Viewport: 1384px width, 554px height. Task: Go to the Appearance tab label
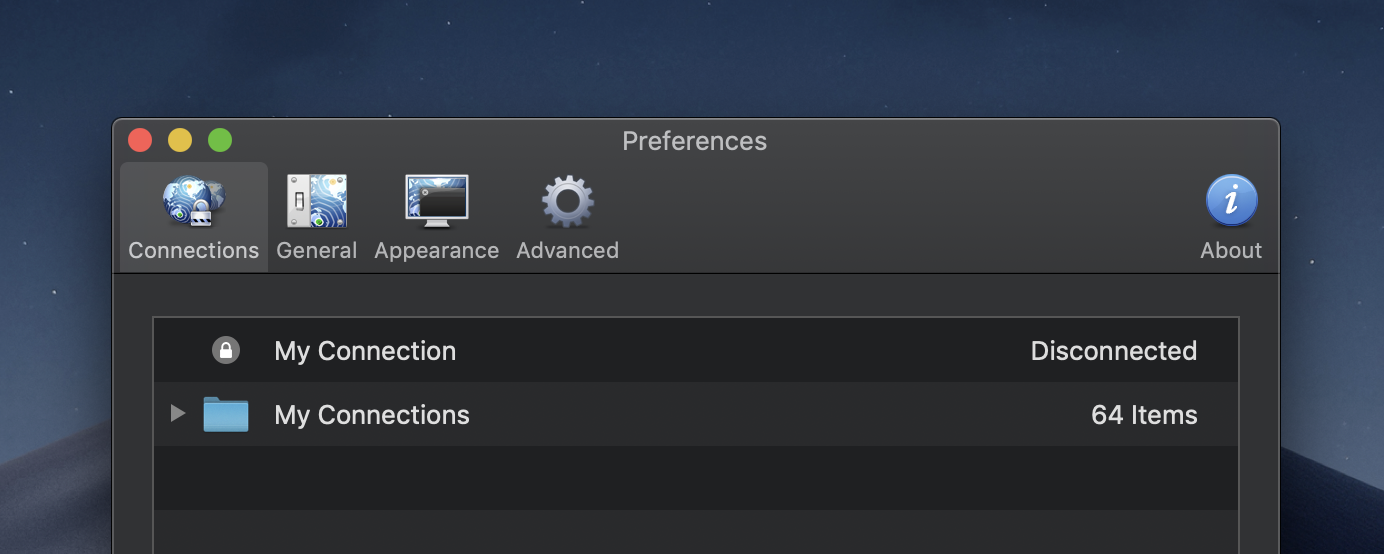point(437,251)
